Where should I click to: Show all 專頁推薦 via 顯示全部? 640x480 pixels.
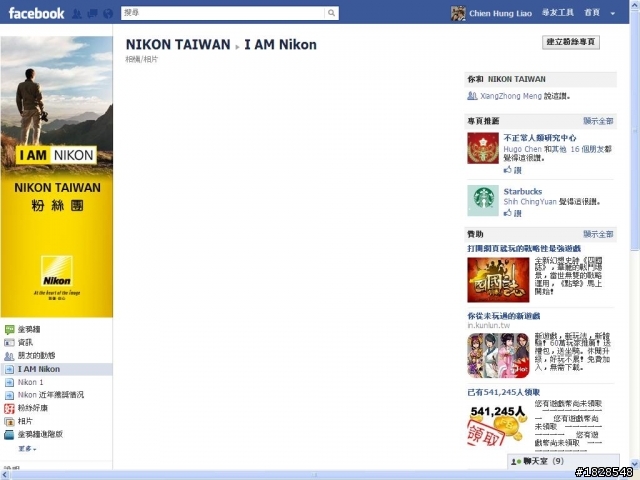[598, 121]
